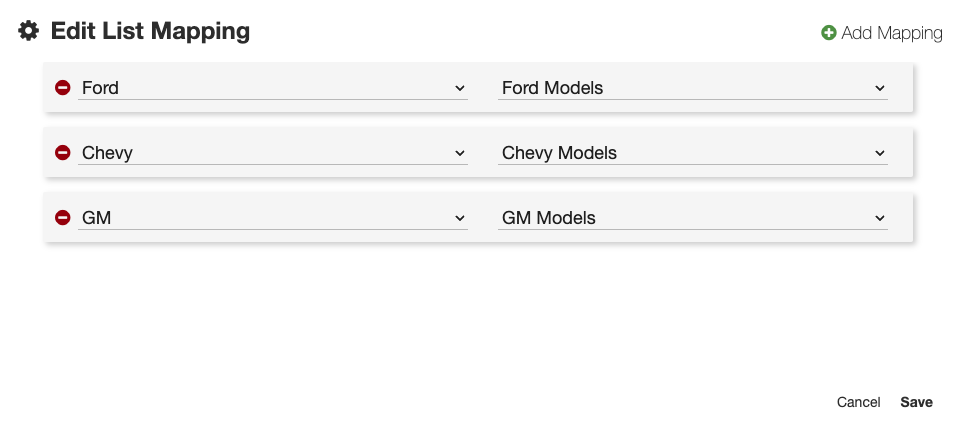Delete the Chevy mapping with the red minus
The height and width of the screenshot is (430, 956).
coord(63,153)
